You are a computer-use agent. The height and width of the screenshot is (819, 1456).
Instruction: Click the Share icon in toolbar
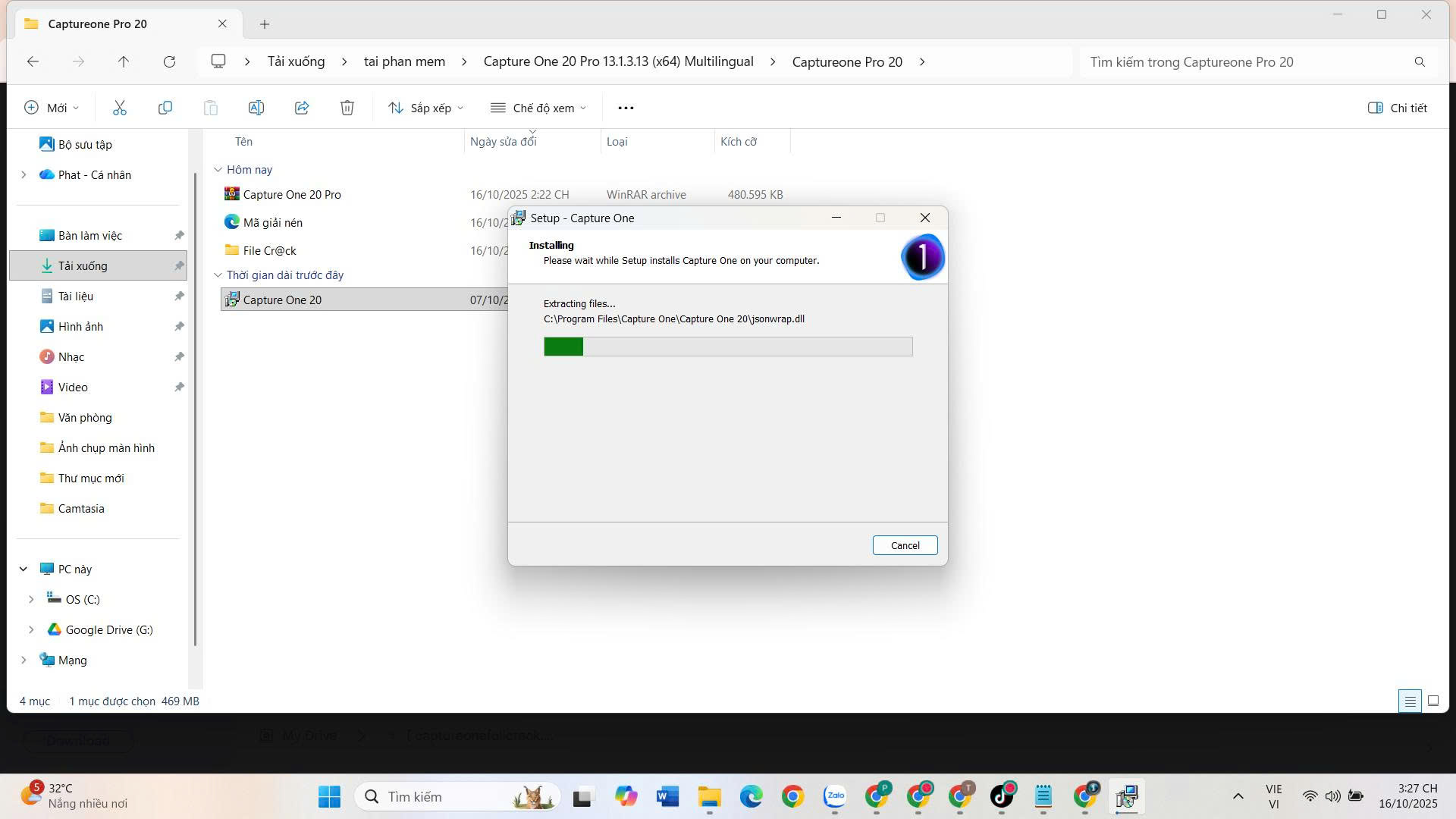click(x=302, y=108)
